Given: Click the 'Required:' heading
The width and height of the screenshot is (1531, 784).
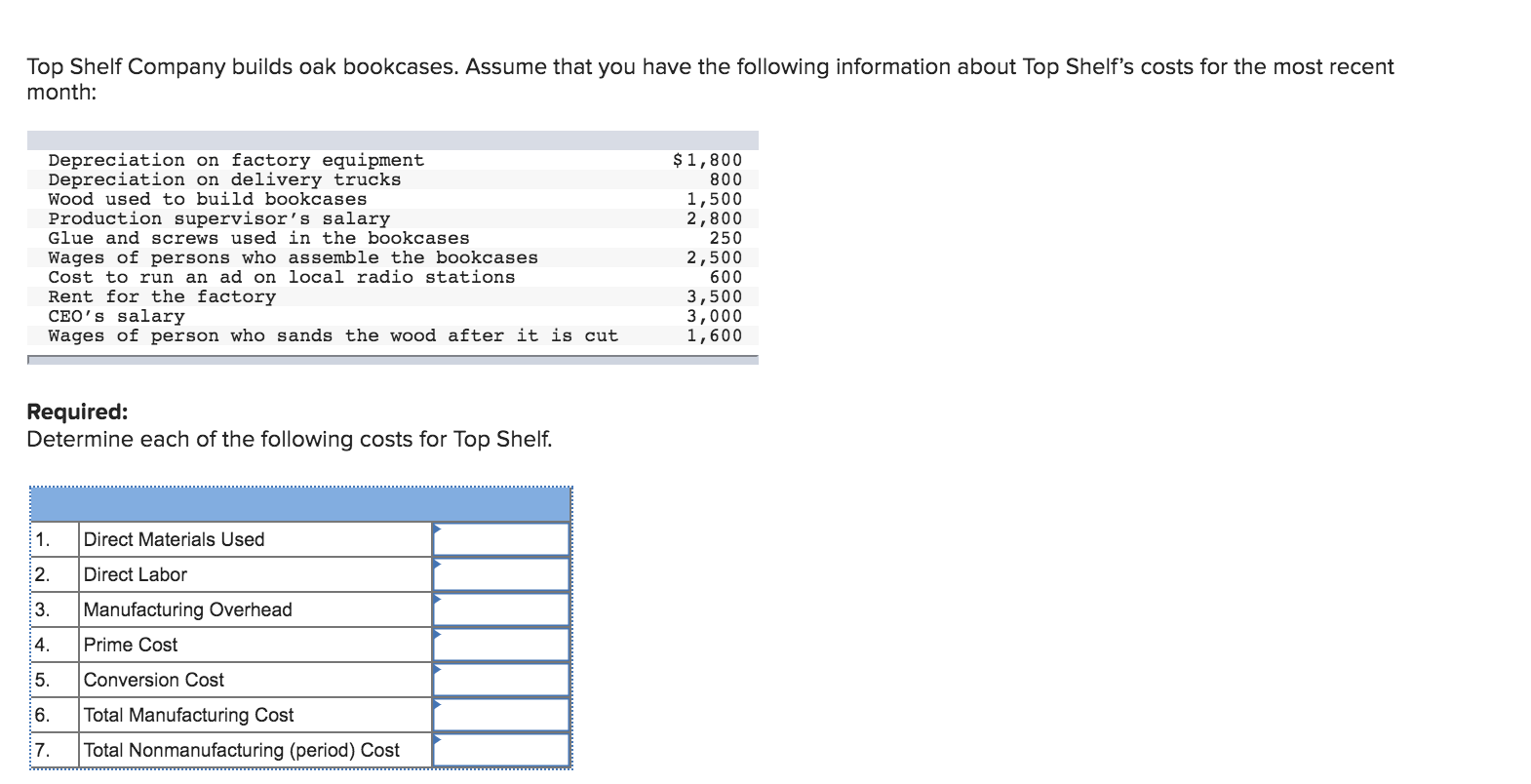Looking at the screenshot, I should point(77,412).
